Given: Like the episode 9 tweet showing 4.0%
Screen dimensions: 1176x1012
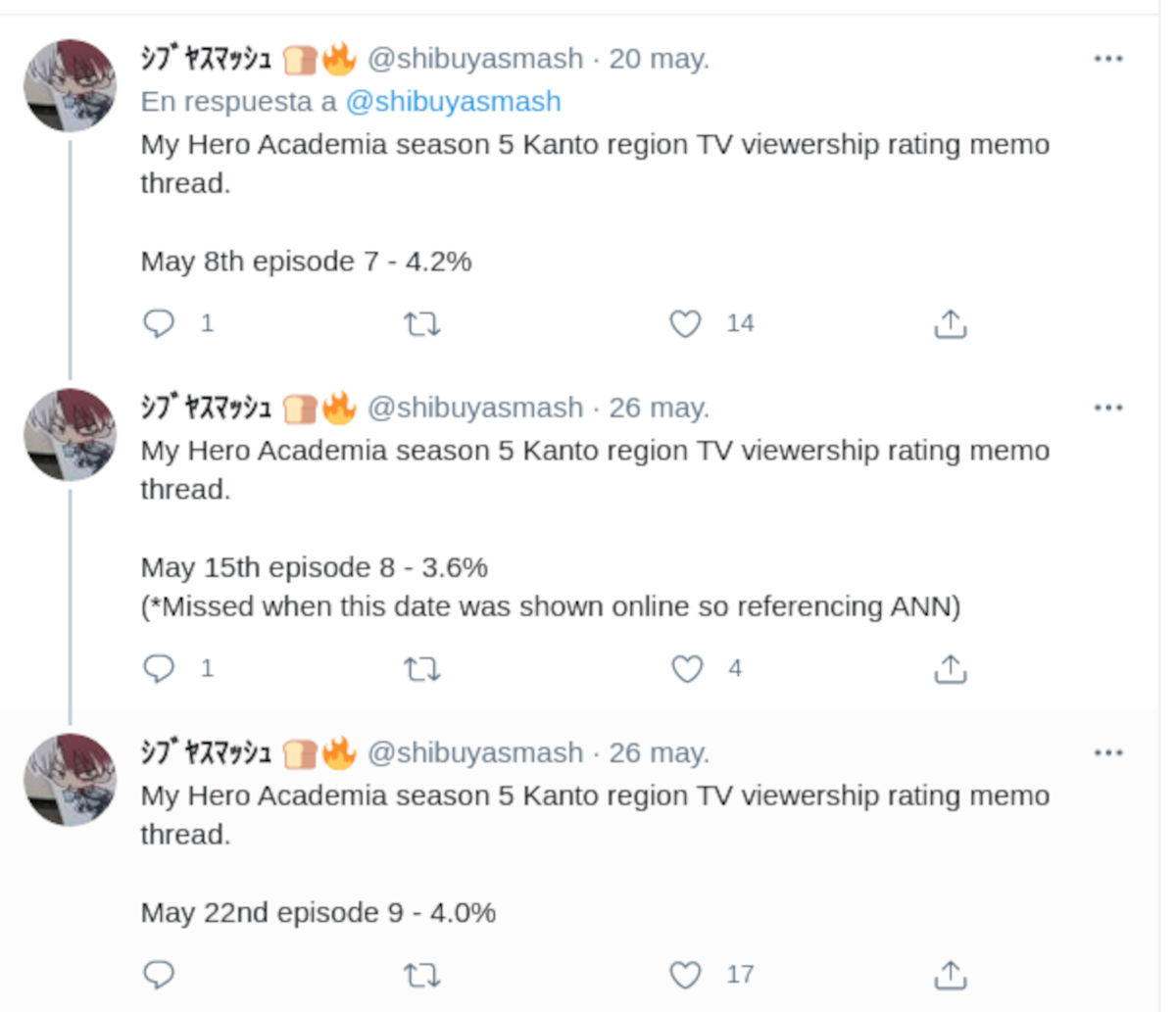Looking at the screenshot, I should click(685, 975).
